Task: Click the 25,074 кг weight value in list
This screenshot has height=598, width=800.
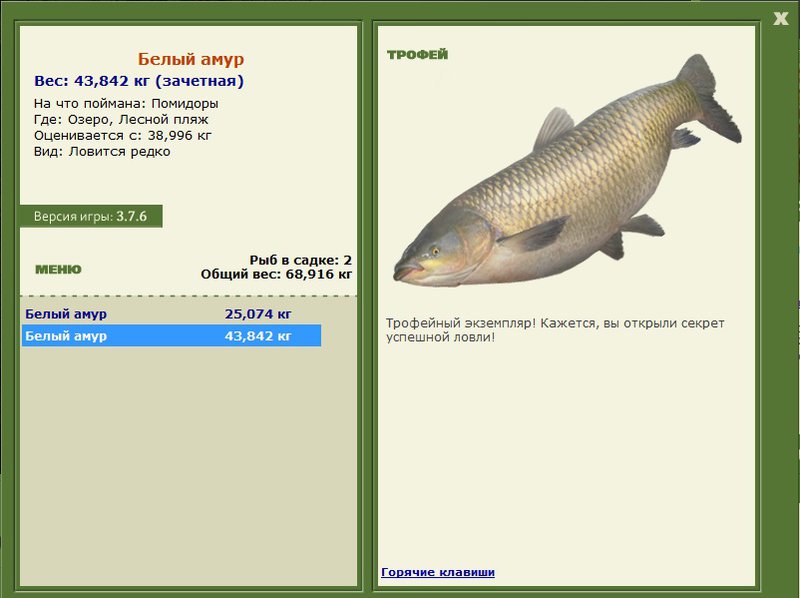Action: 258,314
